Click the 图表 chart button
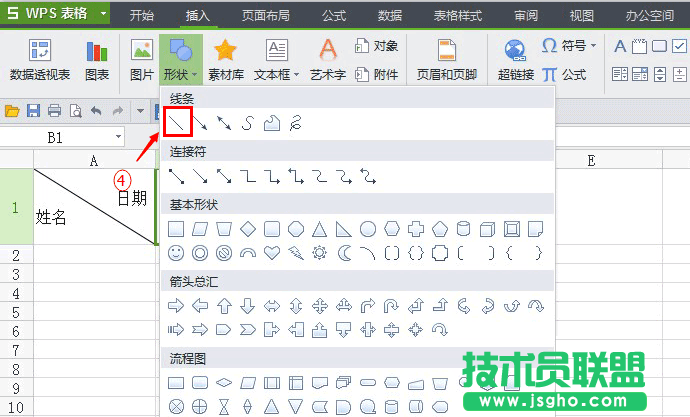 tap(97, 60)
